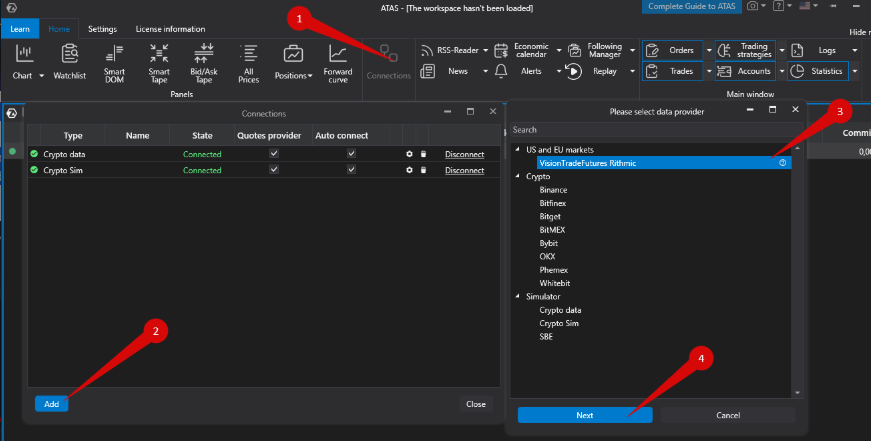
Task: Open the All Prices panel
Action: point(248,64)
